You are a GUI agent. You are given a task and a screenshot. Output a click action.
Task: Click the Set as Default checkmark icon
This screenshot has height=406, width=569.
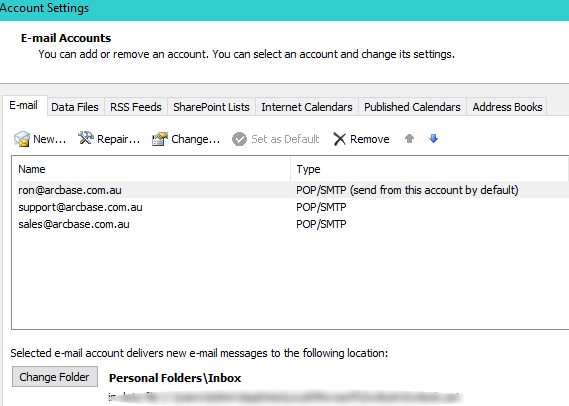tap(239, 139)
